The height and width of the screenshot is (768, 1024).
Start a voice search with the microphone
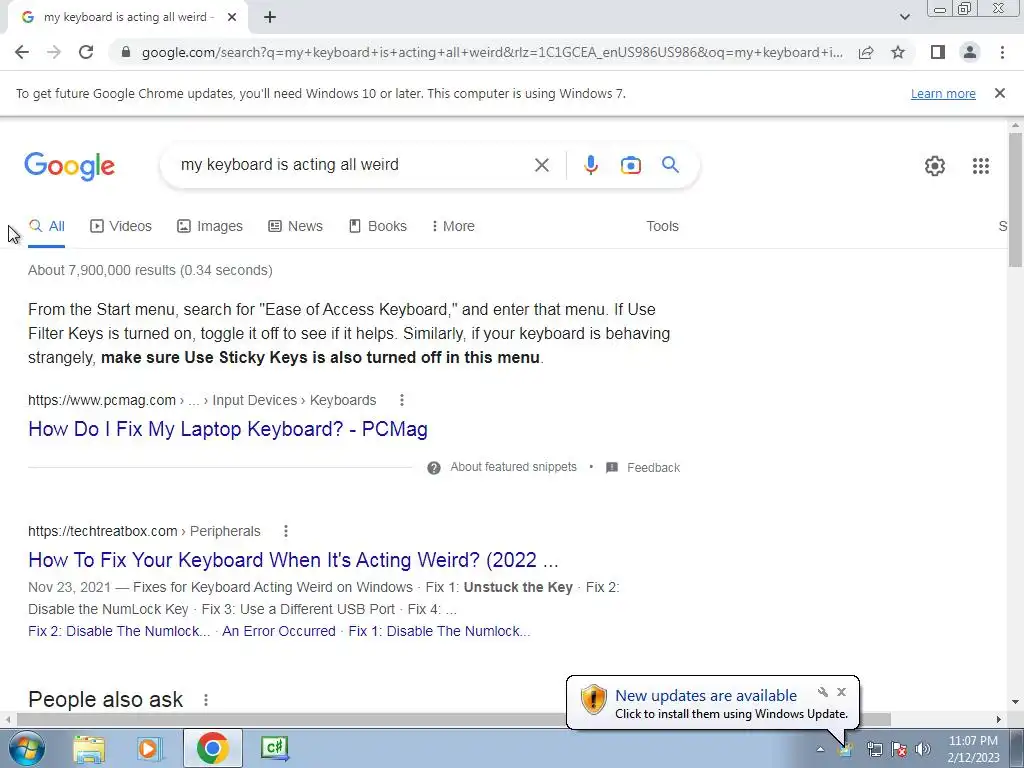tap(590, 165)
